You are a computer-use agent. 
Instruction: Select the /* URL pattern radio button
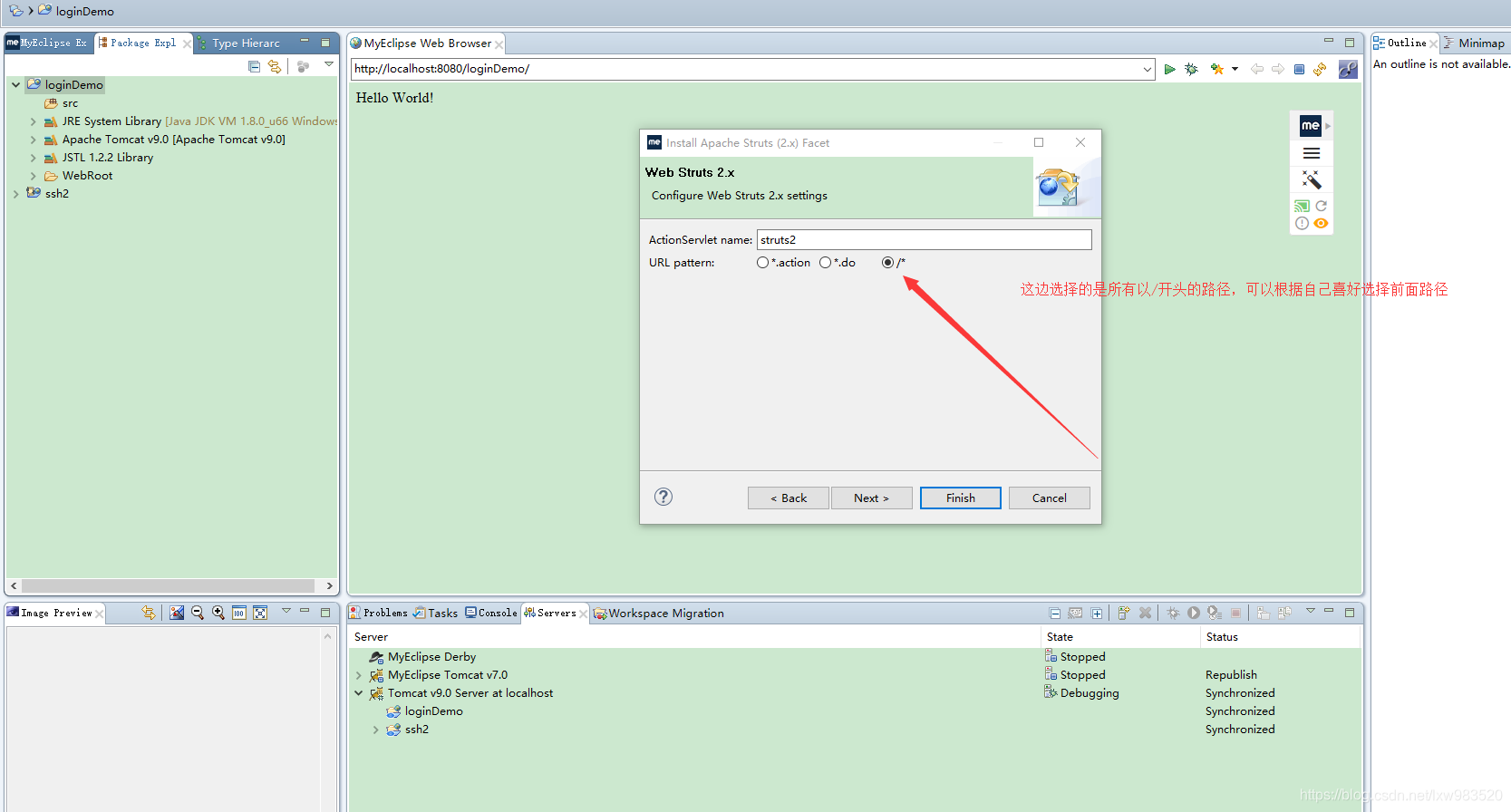[887, 263]
